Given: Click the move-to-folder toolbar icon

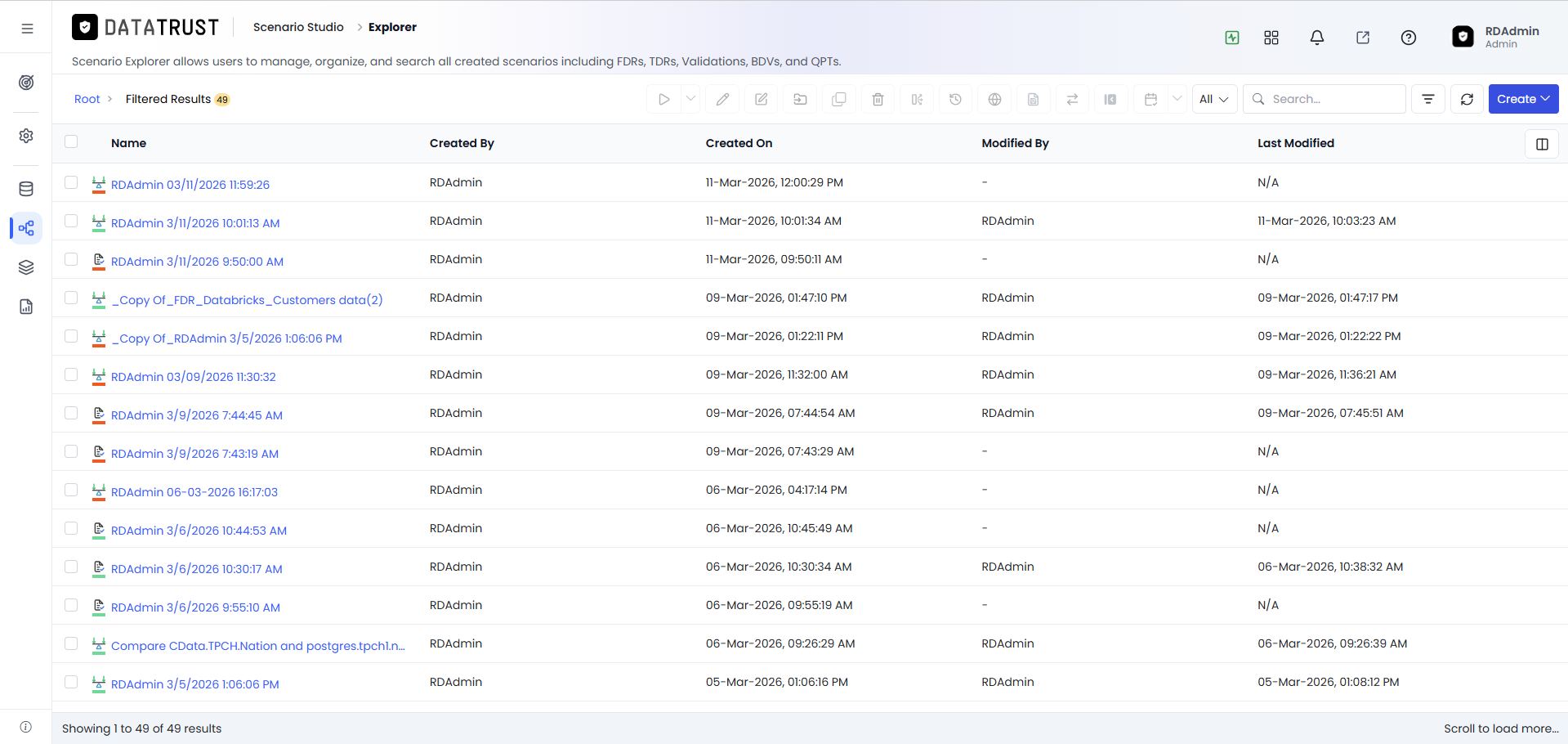Looking at the screenshot, I should pyautogui.click(x=801, y=99).
